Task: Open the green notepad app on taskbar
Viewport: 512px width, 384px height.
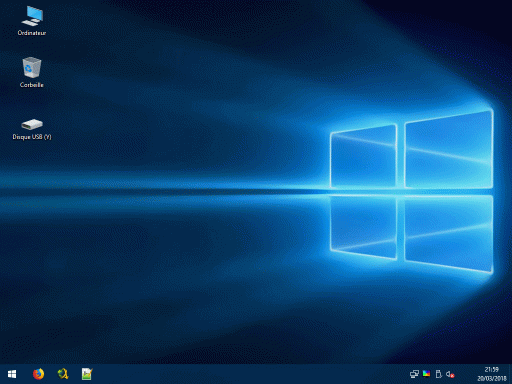Action: (87, 374)
